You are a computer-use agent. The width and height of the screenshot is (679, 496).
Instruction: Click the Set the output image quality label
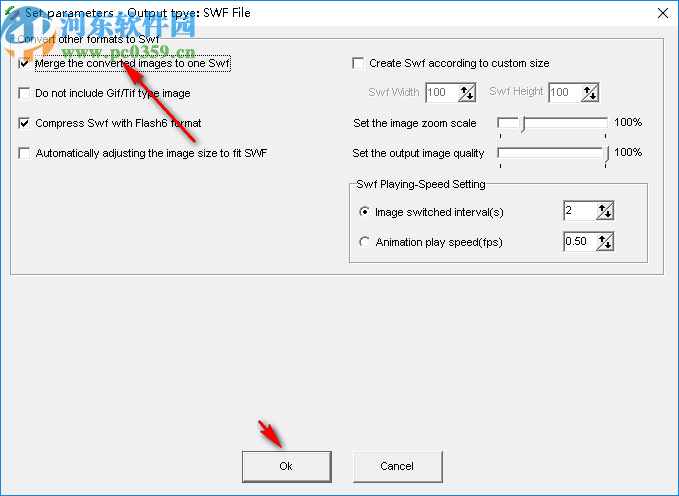(x=418, y=153)
